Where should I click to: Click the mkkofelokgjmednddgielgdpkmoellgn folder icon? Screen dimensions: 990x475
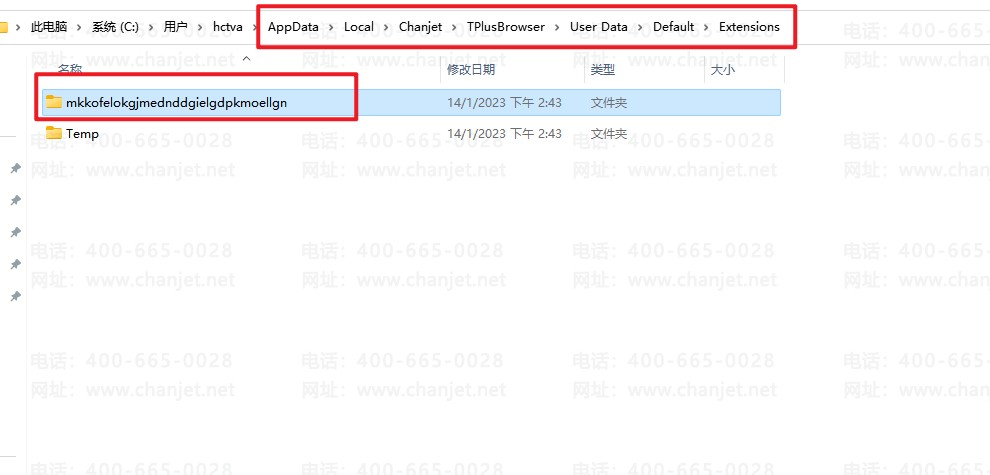click(x=54, y=102)
